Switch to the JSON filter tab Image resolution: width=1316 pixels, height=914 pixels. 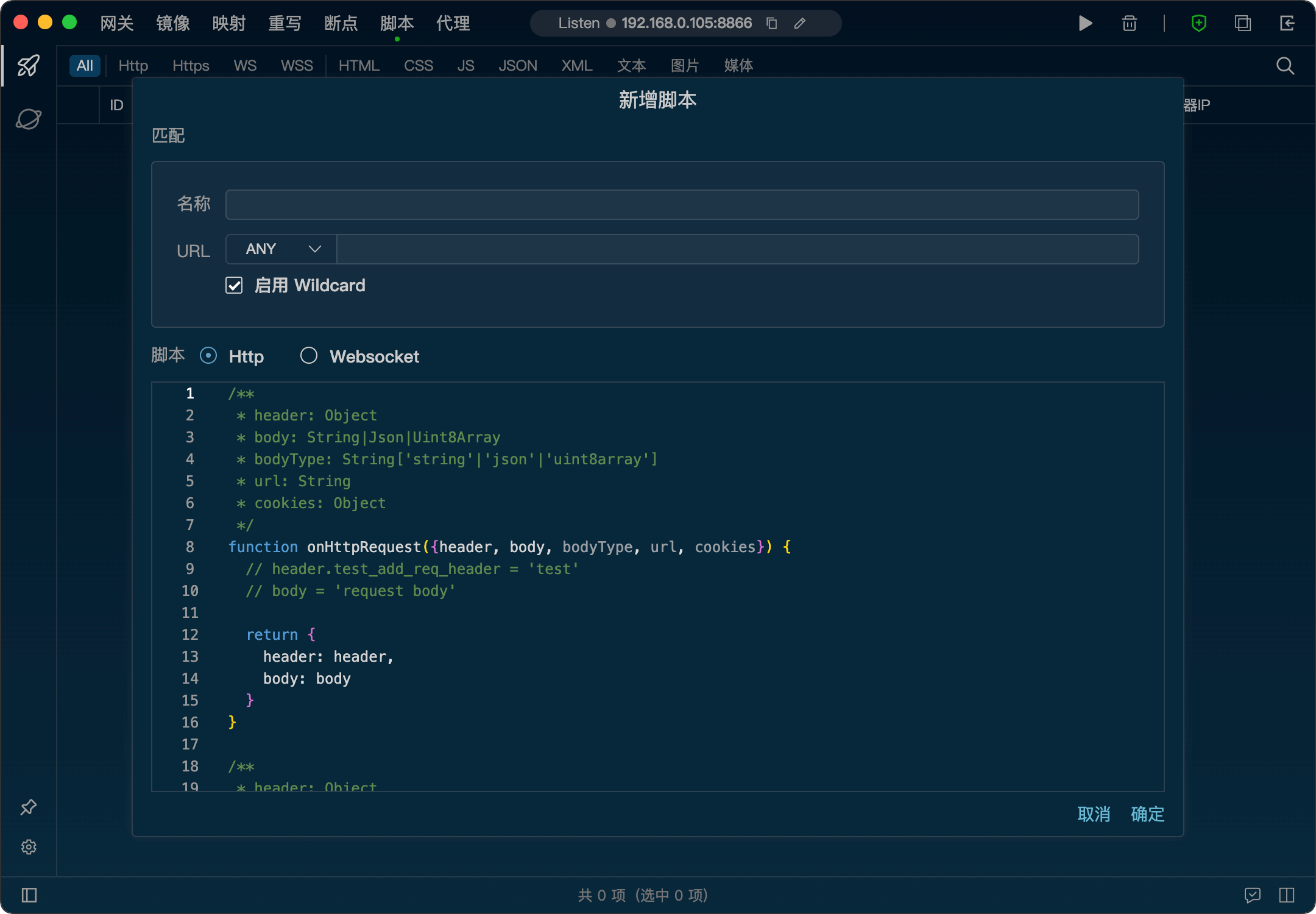pos(517,65)
